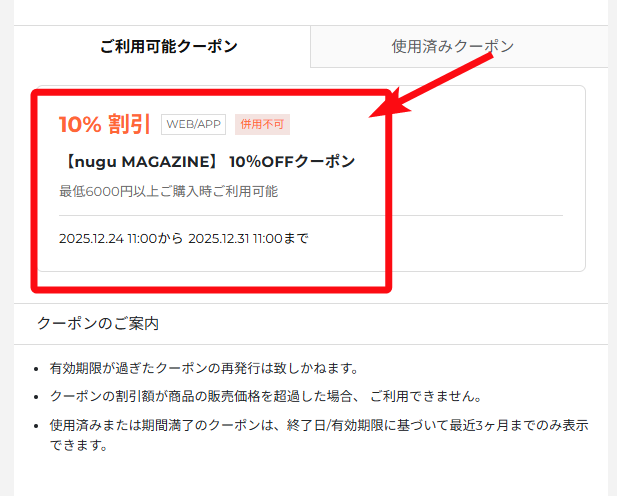
Task: Click the WEB/APP badge on the coupon
Action: pyautogui.click(x=194, y=124)
